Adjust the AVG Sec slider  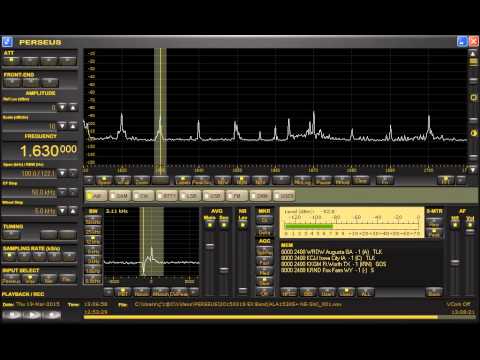[x=224, y=269]
